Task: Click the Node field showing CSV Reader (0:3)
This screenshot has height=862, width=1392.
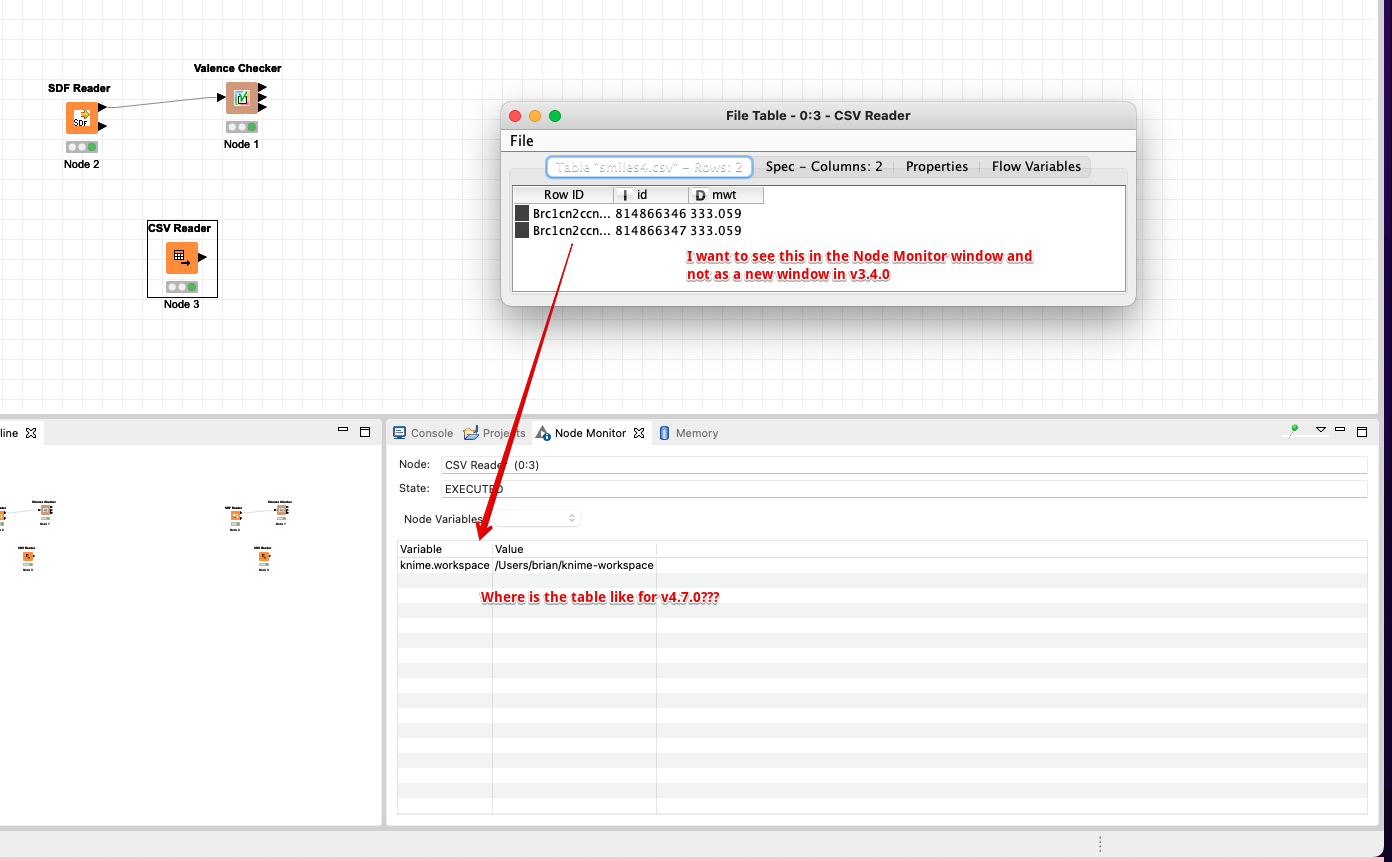Action: [904, 465]
